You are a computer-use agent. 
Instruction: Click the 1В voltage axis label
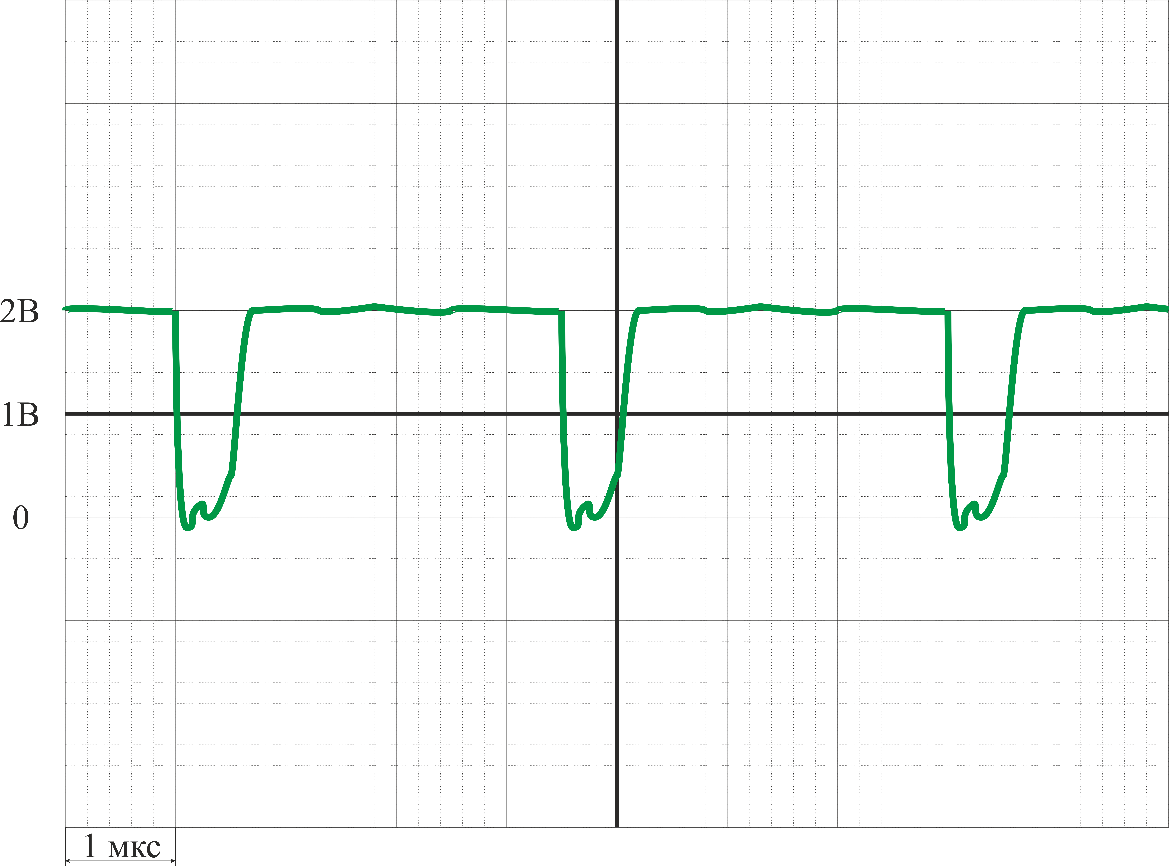coord(20,414)
